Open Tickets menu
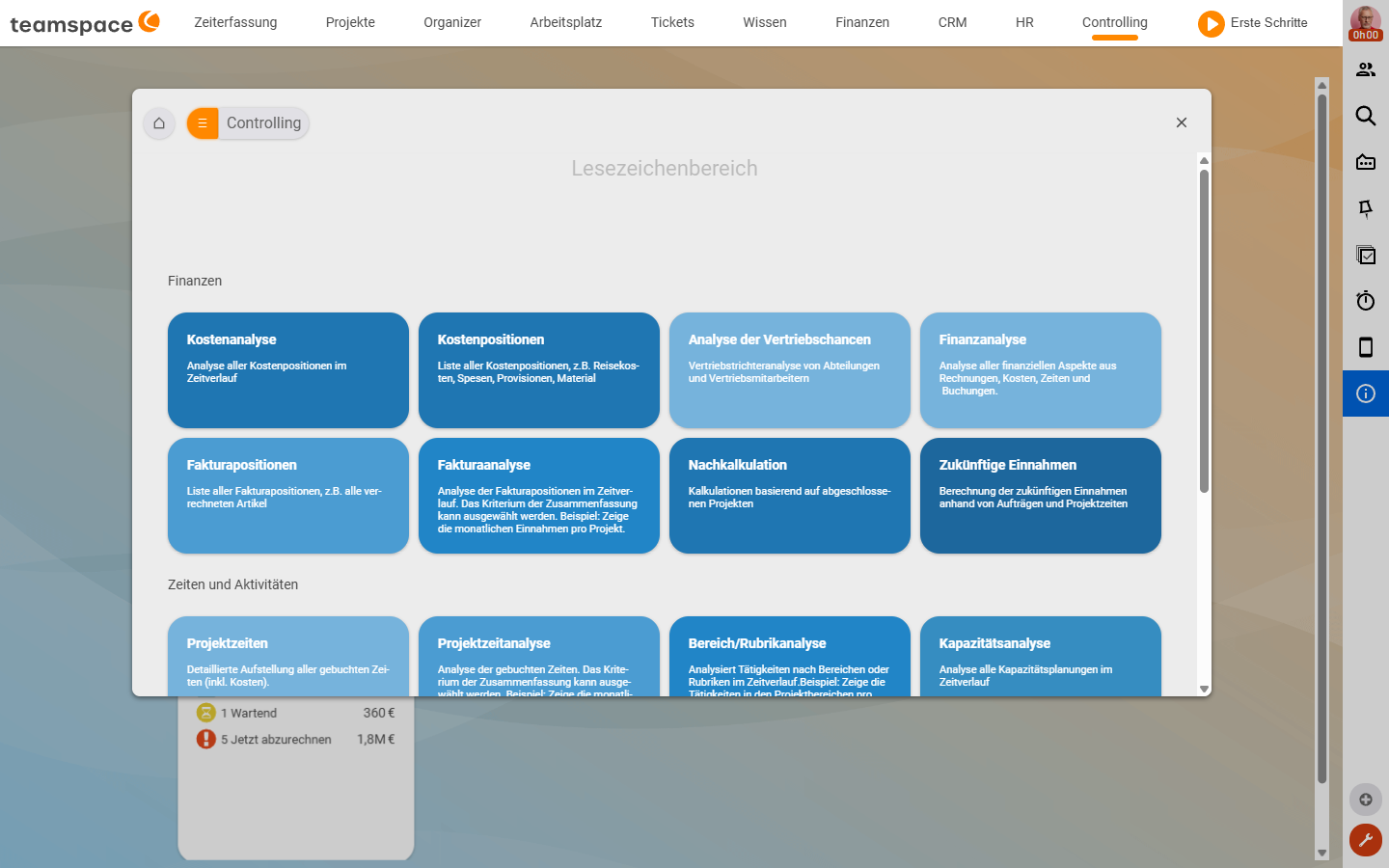This screenshot has width=1389, height=868. 672,22
